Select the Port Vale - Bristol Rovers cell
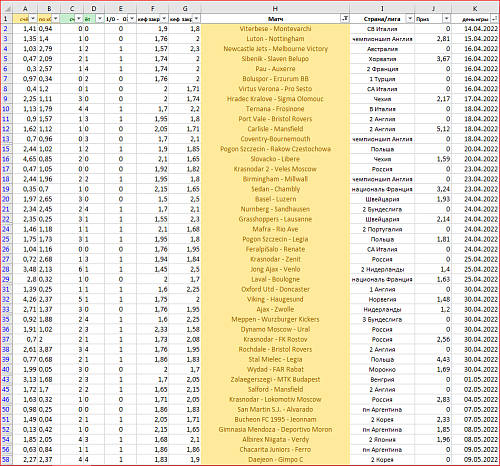The width and height of the screenshot is (500, 466). [275, 119]
